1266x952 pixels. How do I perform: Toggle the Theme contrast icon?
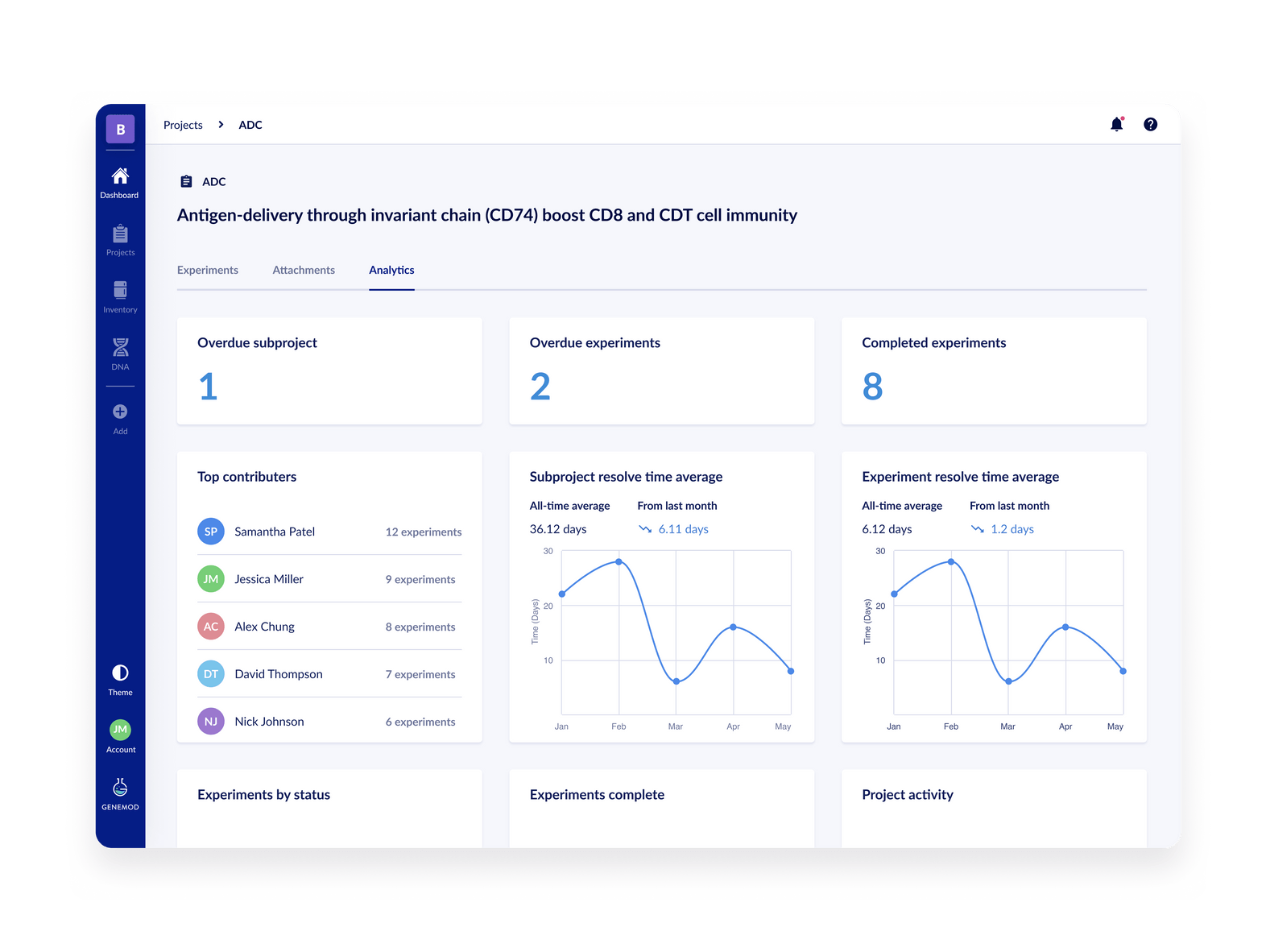click(x=120, y=673)
